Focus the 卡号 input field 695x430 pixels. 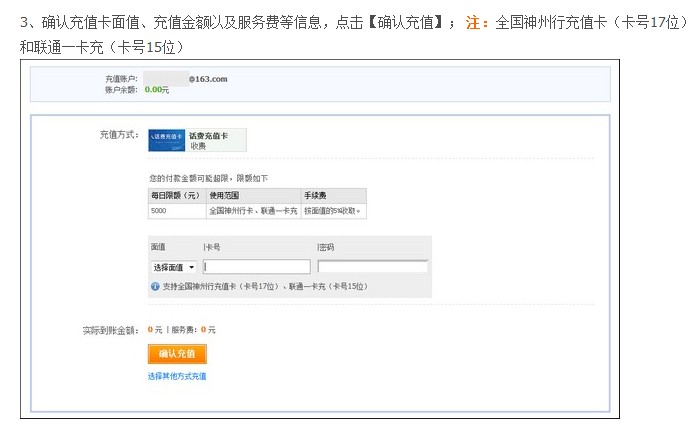point(257,266)
